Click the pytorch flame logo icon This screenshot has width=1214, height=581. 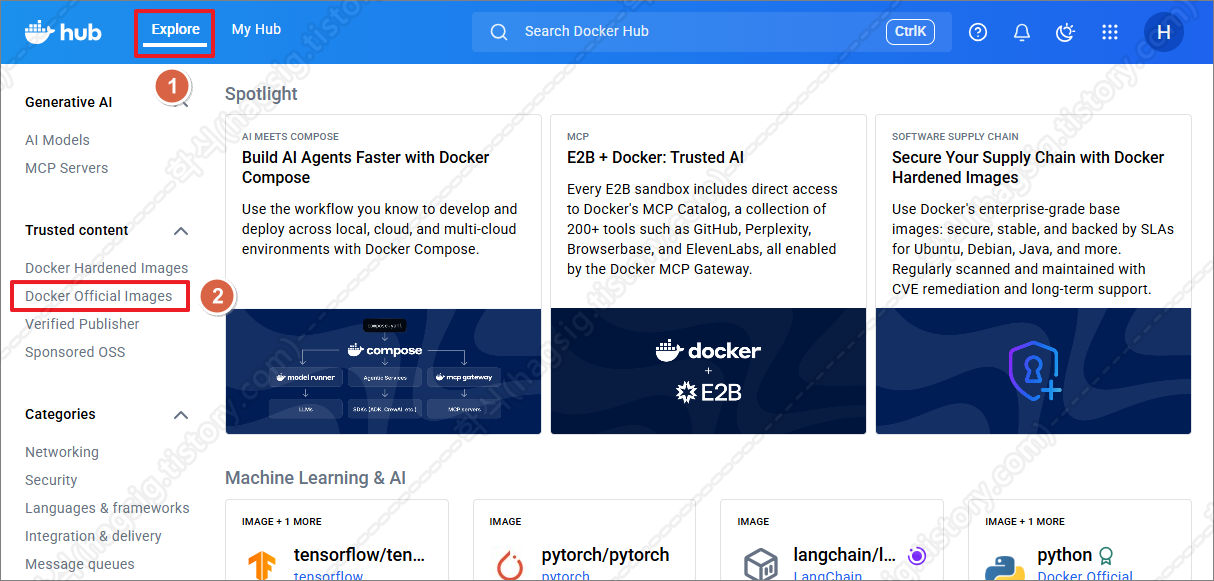pyautogui.click(x=512, y=565)
